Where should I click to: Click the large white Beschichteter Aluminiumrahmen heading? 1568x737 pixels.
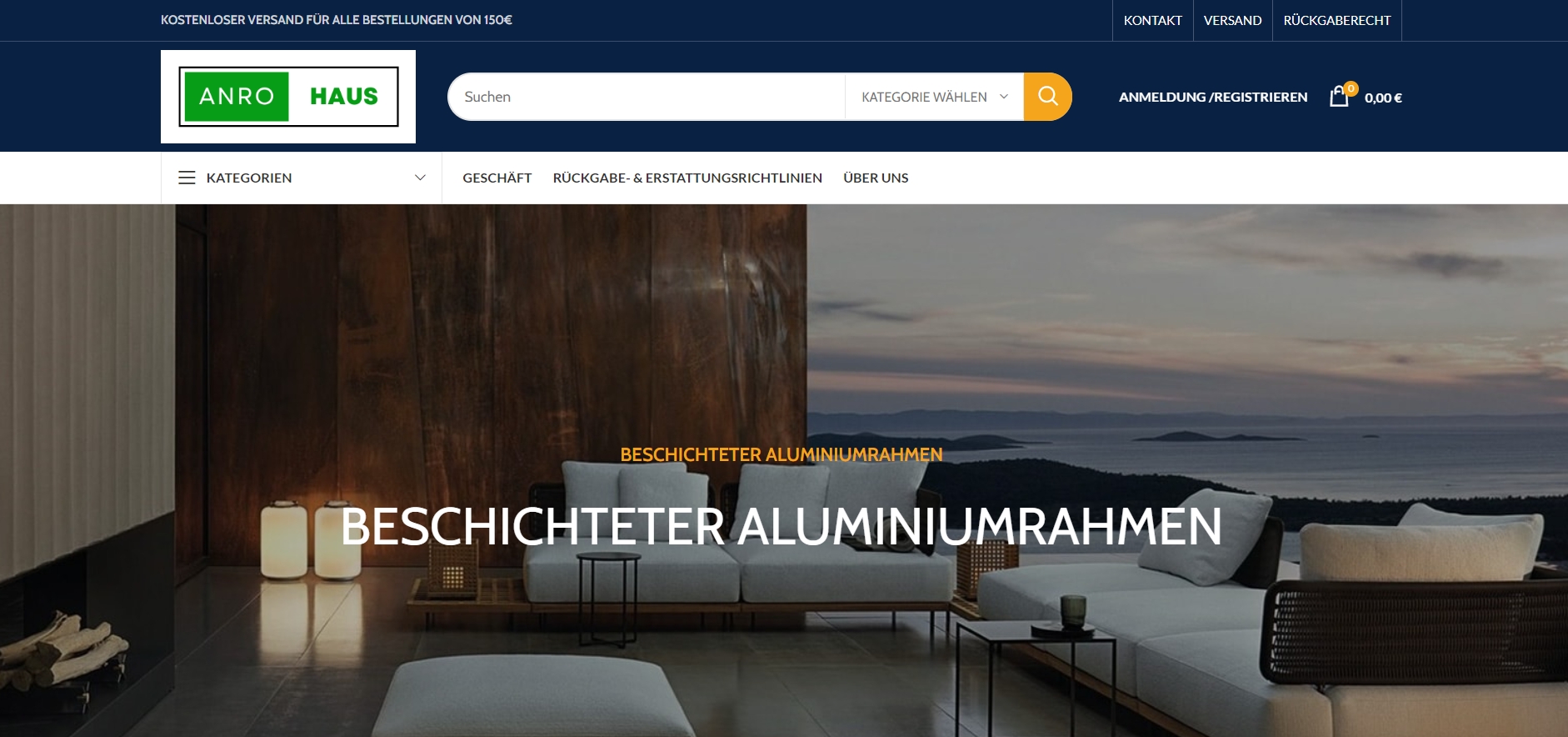coord(782,527)
